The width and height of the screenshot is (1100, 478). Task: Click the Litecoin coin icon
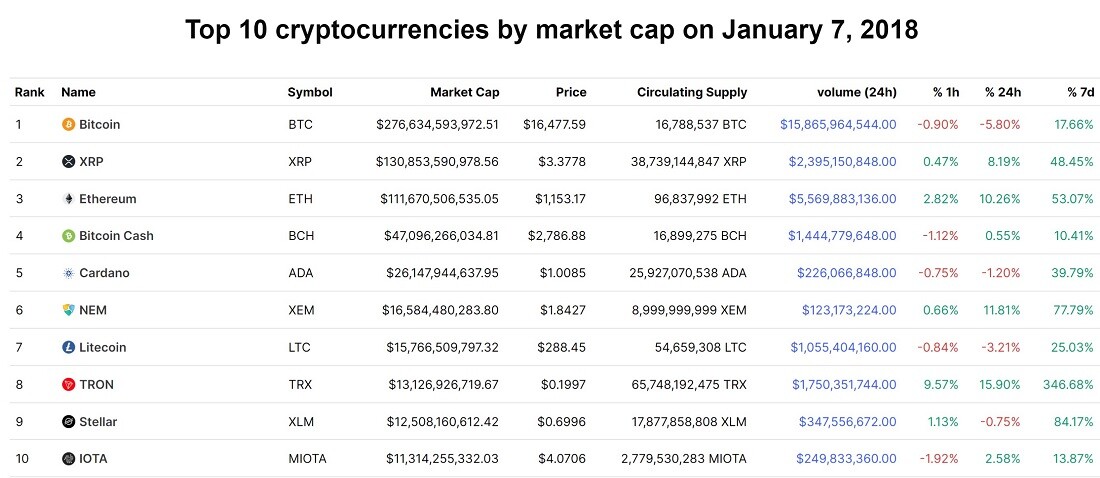(68, 347)
